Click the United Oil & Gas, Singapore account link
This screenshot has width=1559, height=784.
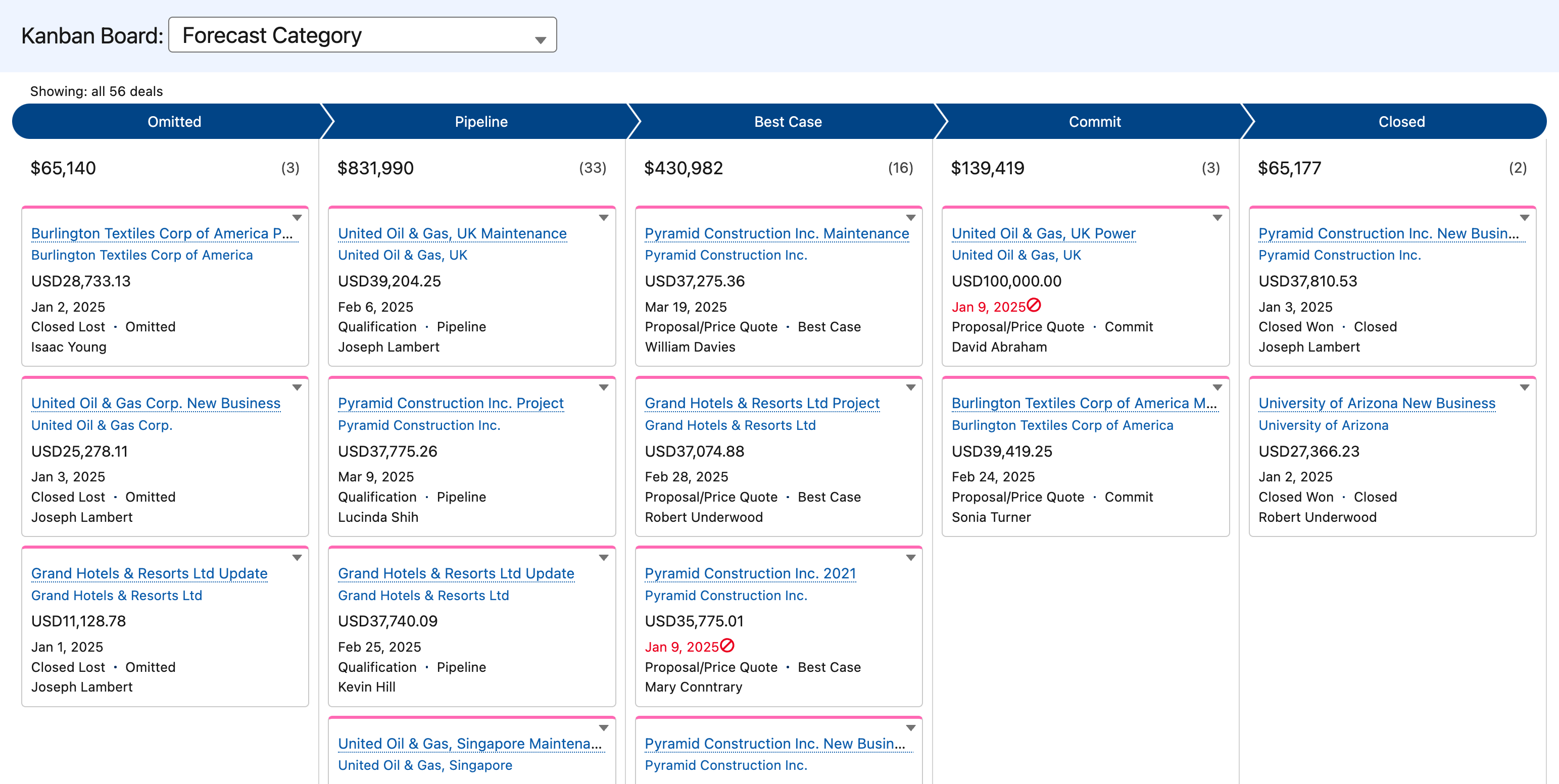click(x=425, y=765)
